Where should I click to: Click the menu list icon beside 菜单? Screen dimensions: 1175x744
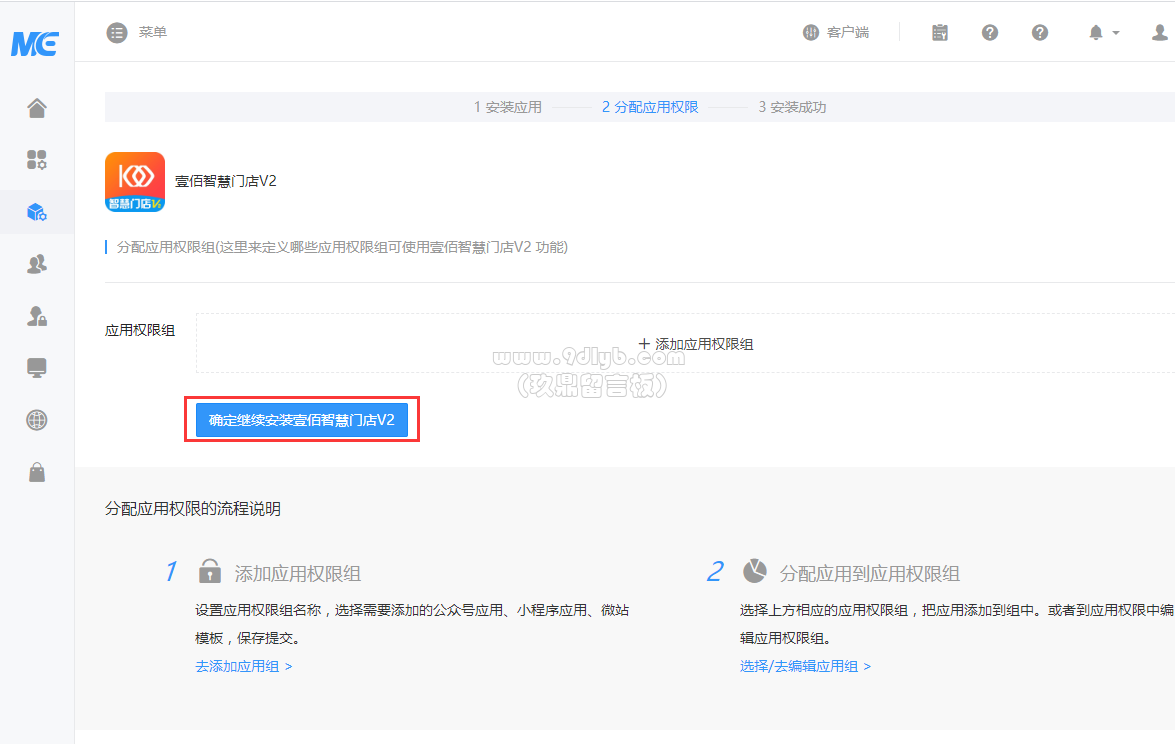117,33
